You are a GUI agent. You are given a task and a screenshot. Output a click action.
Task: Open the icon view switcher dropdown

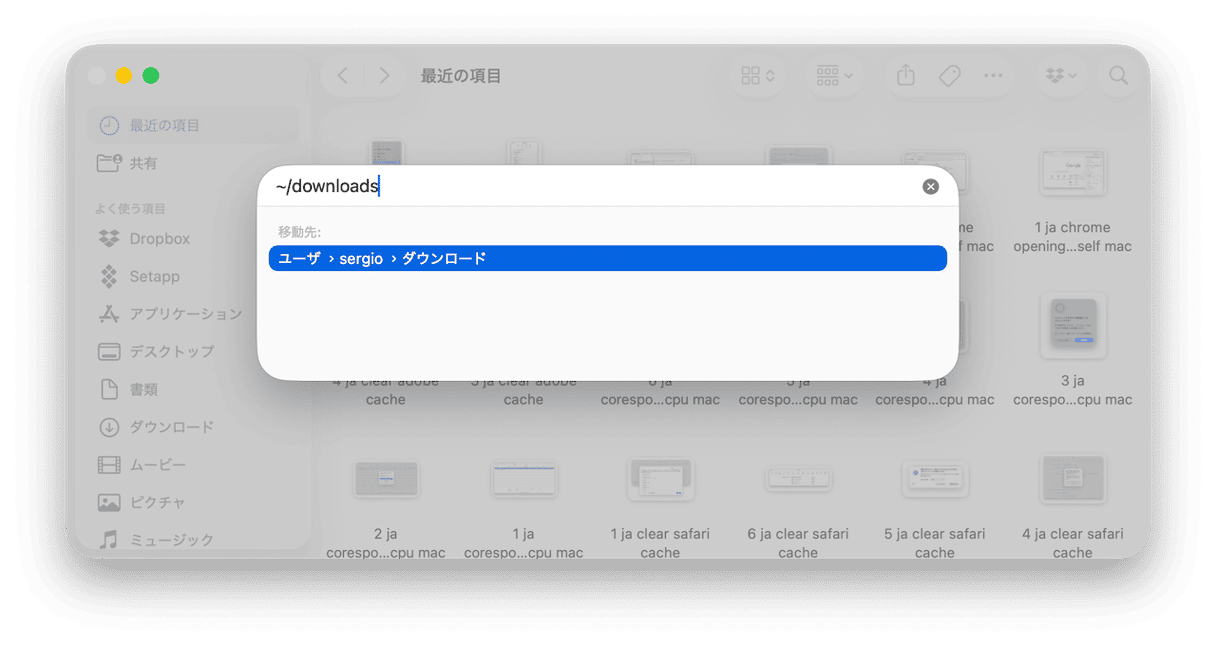758,76
